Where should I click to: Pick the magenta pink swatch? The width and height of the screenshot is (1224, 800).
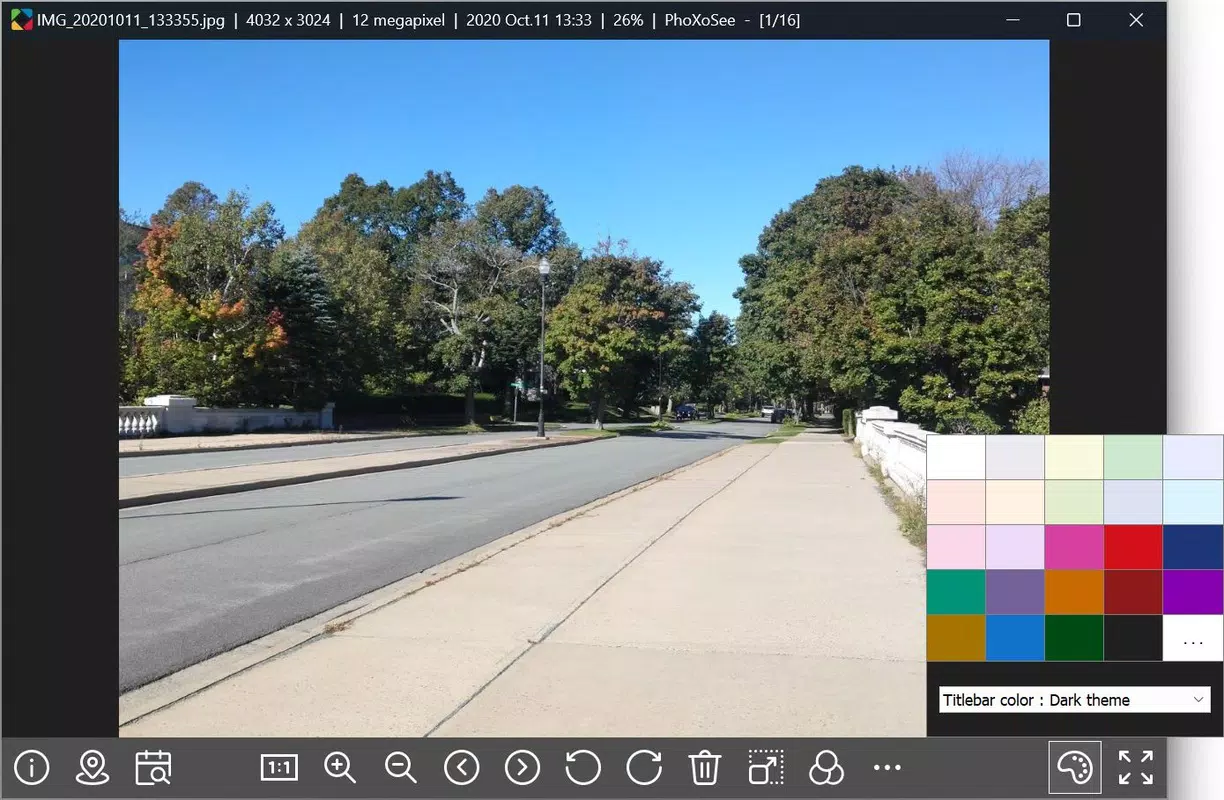(1074, 547)
